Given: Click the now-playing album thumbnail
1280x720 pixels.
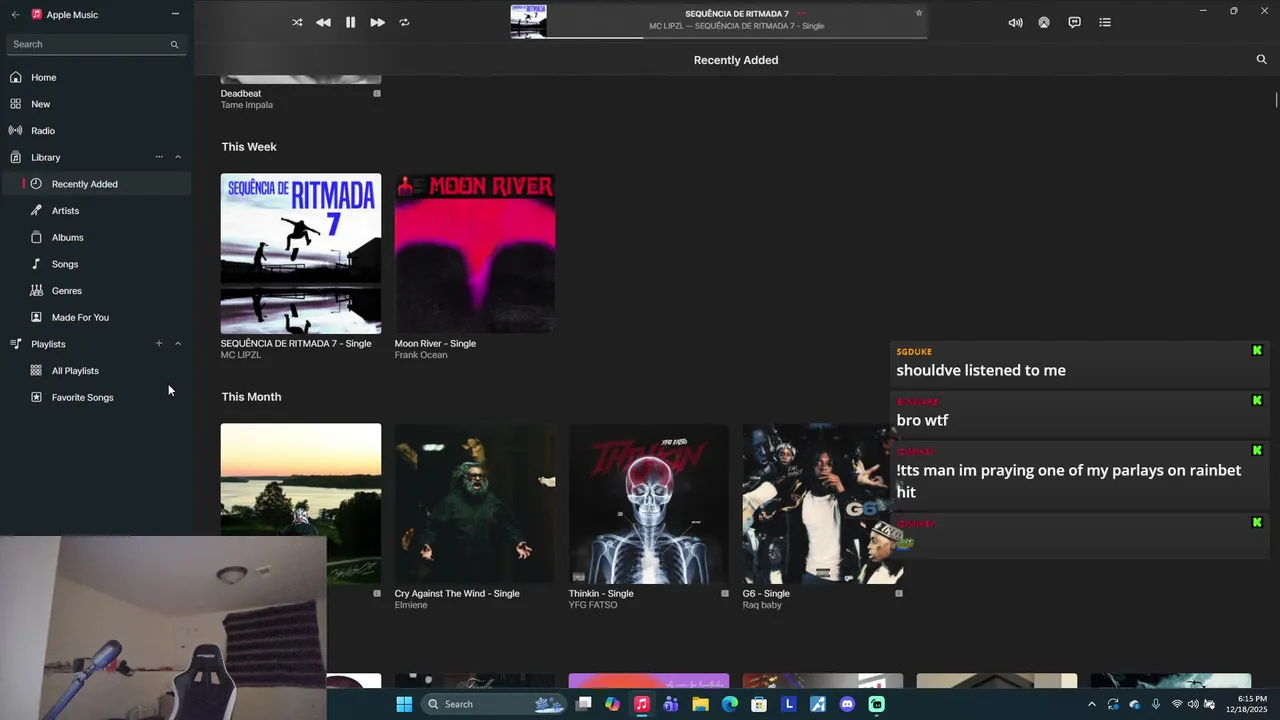Looking at the screenshot, I should pos(528,22).
